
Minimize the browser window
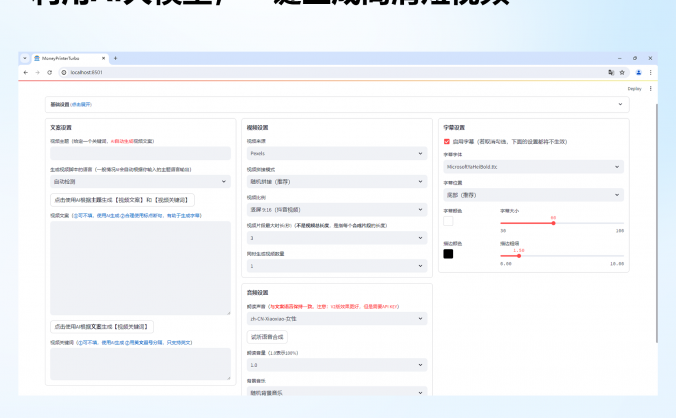[620, 58]
